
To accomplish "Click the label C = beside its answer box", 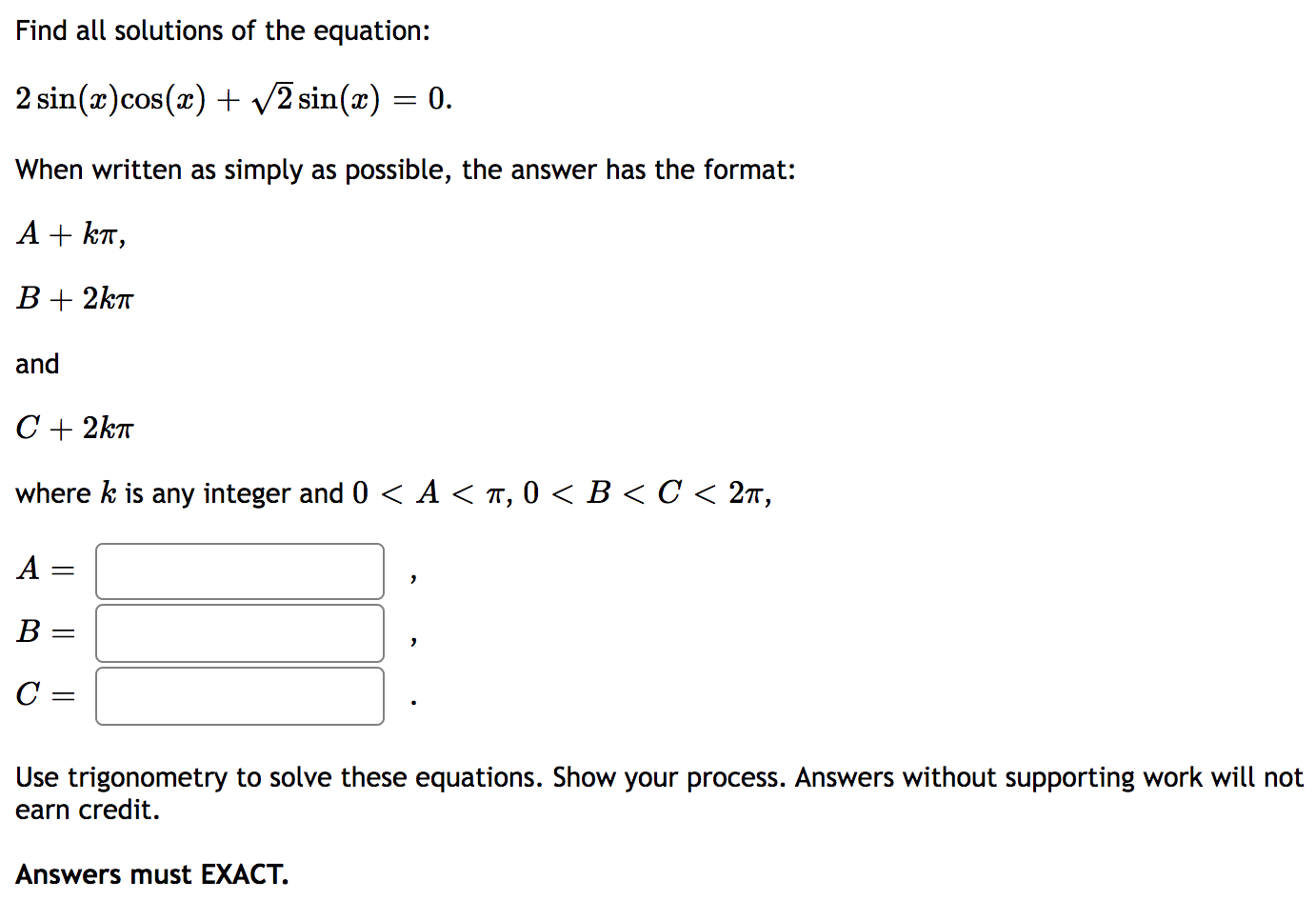I will [x=43, y=695].
